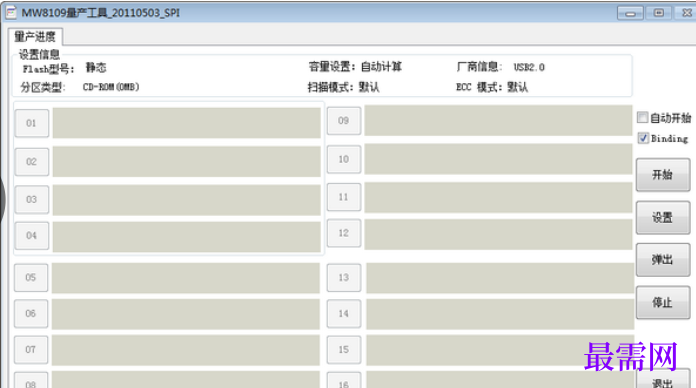Select port button 01
The width and height of the screenshot is (696, 388).
coord(32,123)
